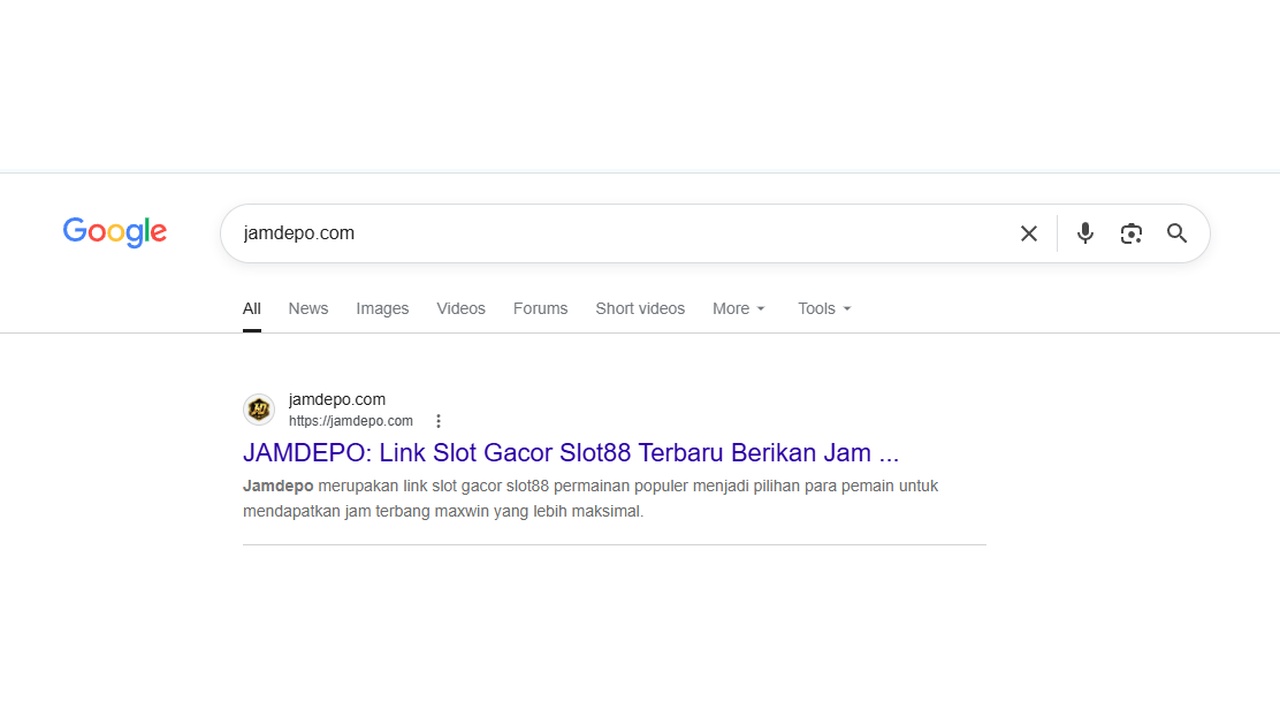Image resolution: width=1280 pixels, height=720 pixels.
Task: Clear the search box with the X icon
Action: 1029,233
